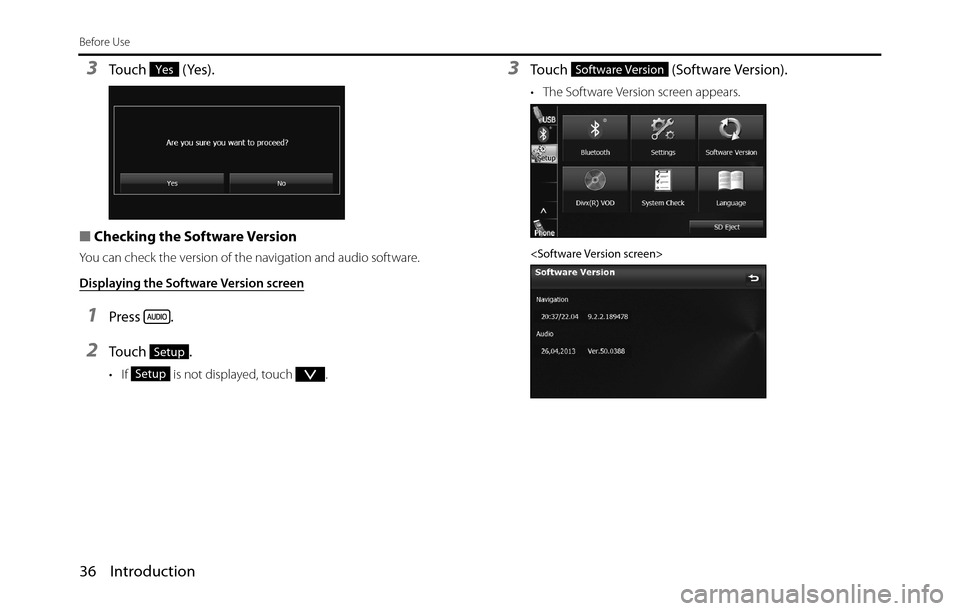
Task: Click No in the proceed confirmation dialog
Action: pyautogui.click(x=281, y=182)
